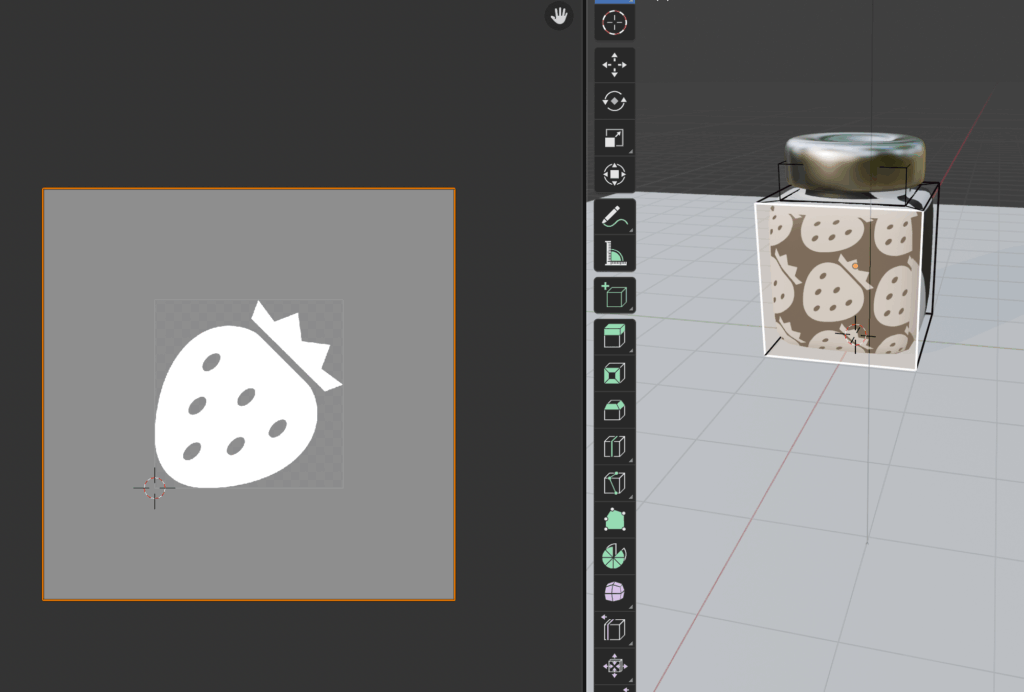The height and width of the screenshot is (692, 1024).
Task: Click the hand pan icon in UV editor
Action: [x=558, y=16]
